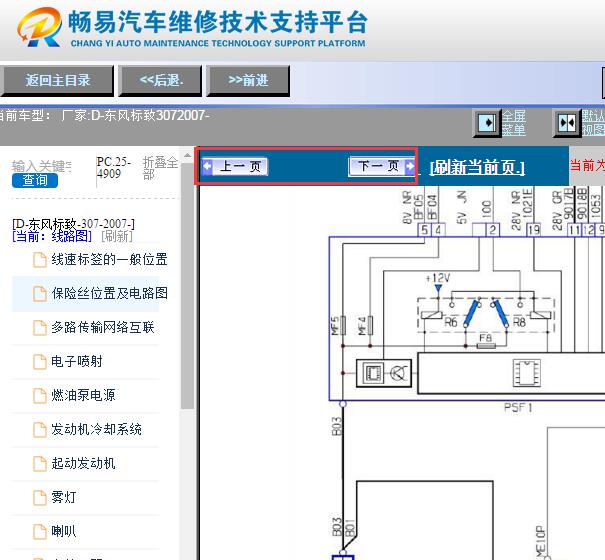The height and width of the screenshot is (560, 605).
Task: Go forward with the >>前进 button
Action: (x=248, y=80)
